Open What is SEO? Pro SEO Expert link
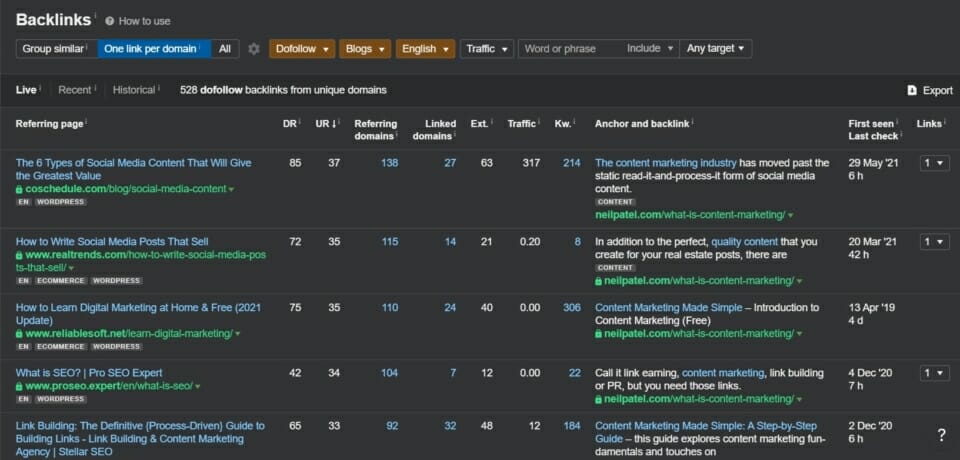Image resolution: width=960 pixels, height=460 pixels. [89, 373]
